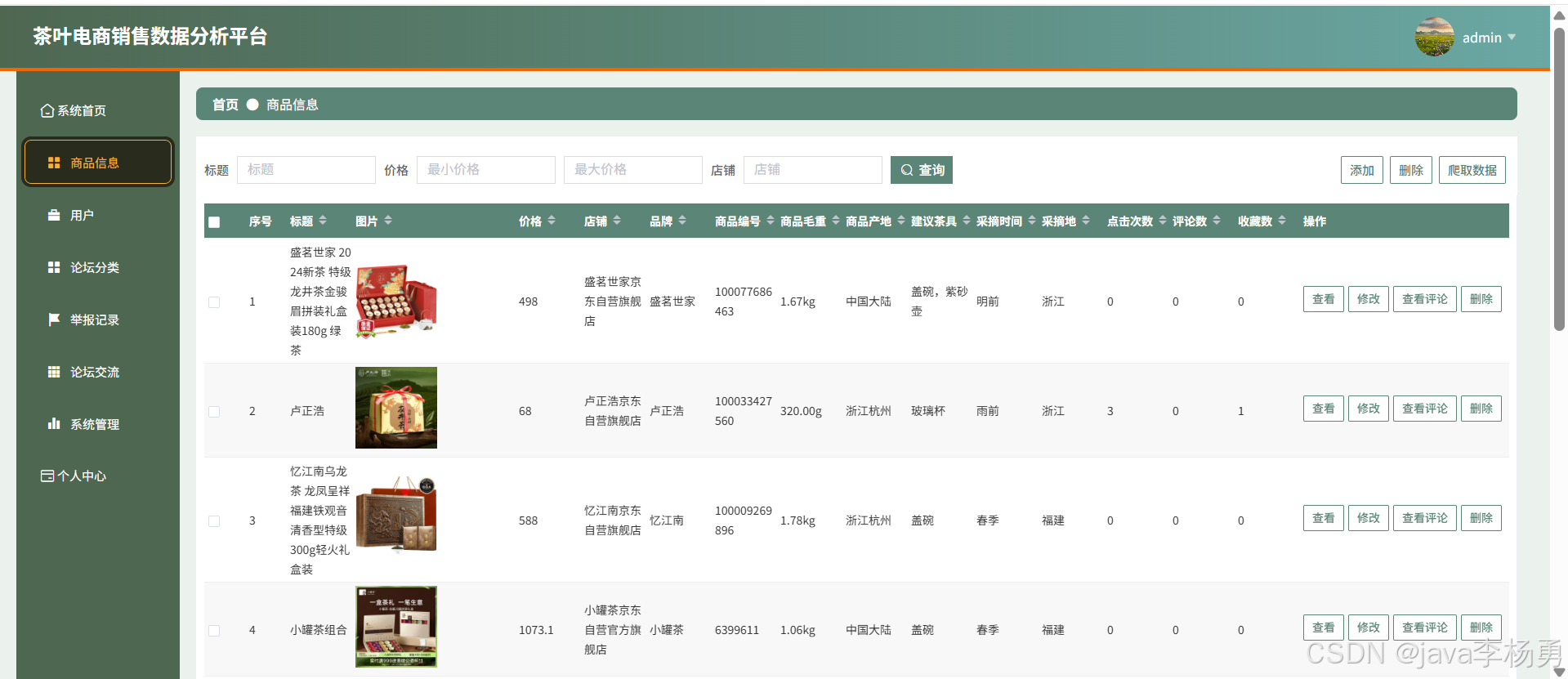Click 删除 for the 小罐茶组合 row
This screenshot has height=679, width=1568.
pos(1481,628)
